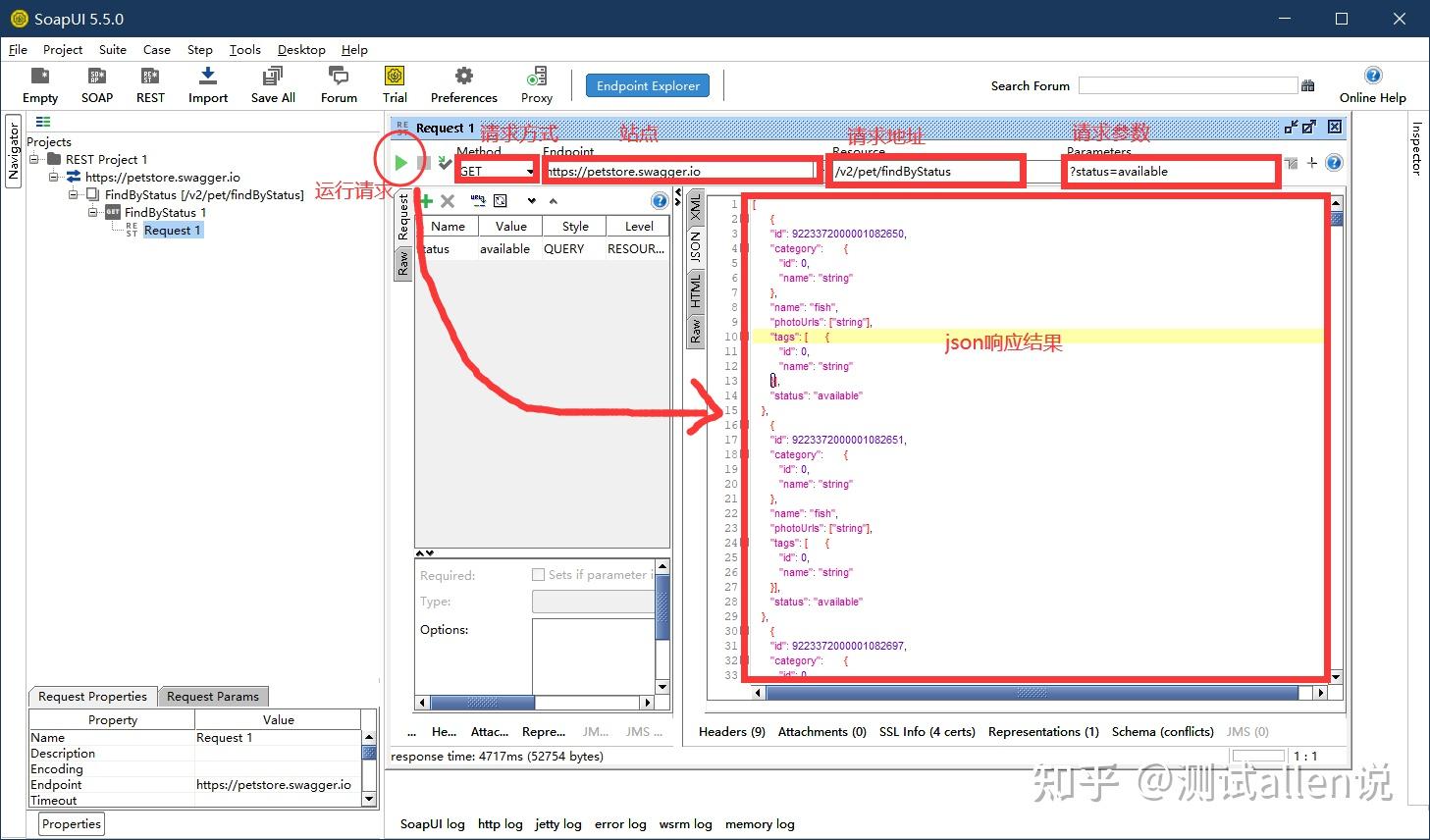Viewport: 1430px width, 840px height.
Task: Click the green plus add parameter icon
Action: point(426,201)
